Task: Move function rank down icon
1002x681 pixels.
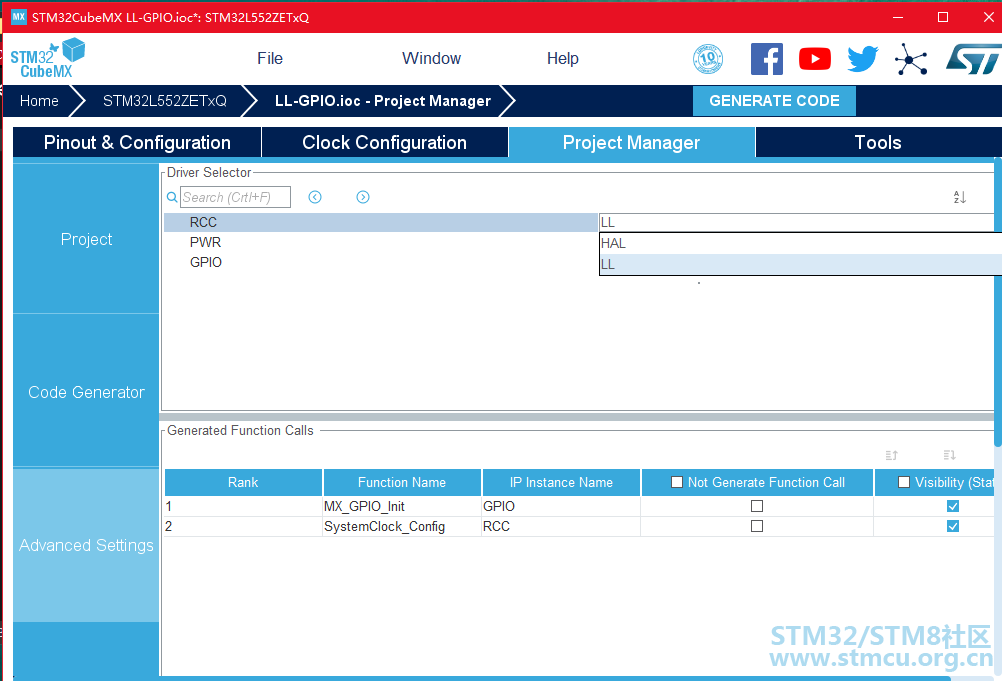Action: [950, 455]
